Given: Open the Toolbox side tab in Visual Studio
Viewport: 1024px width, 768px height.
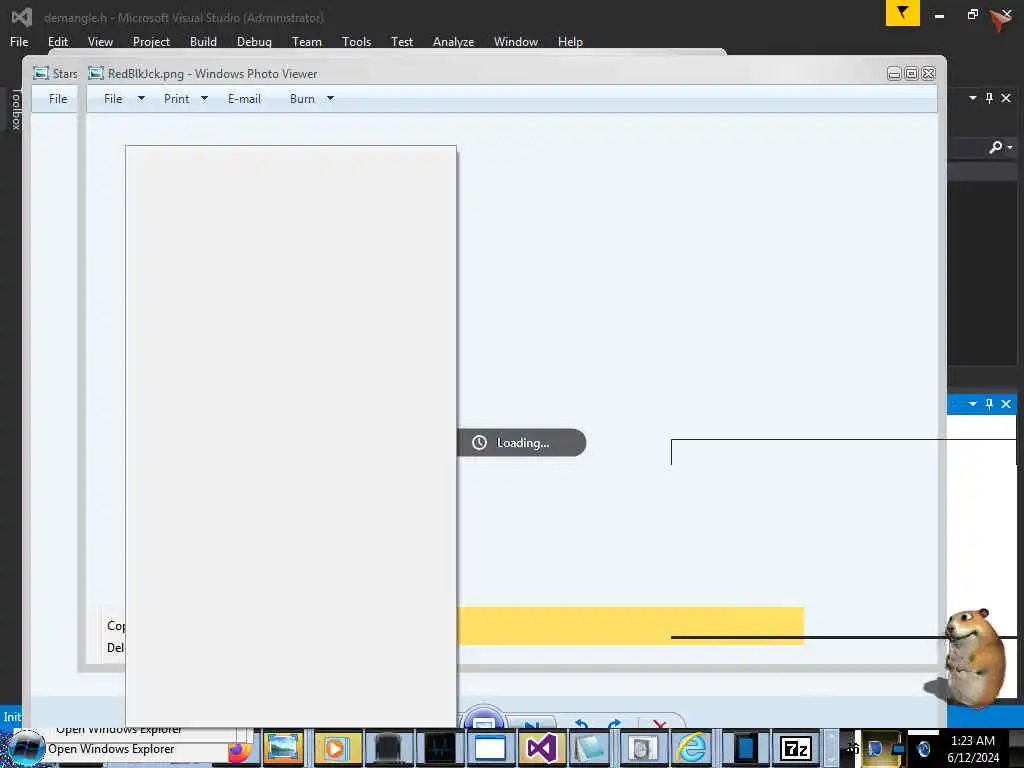Looking at the screenshot, I should (16, 108).
